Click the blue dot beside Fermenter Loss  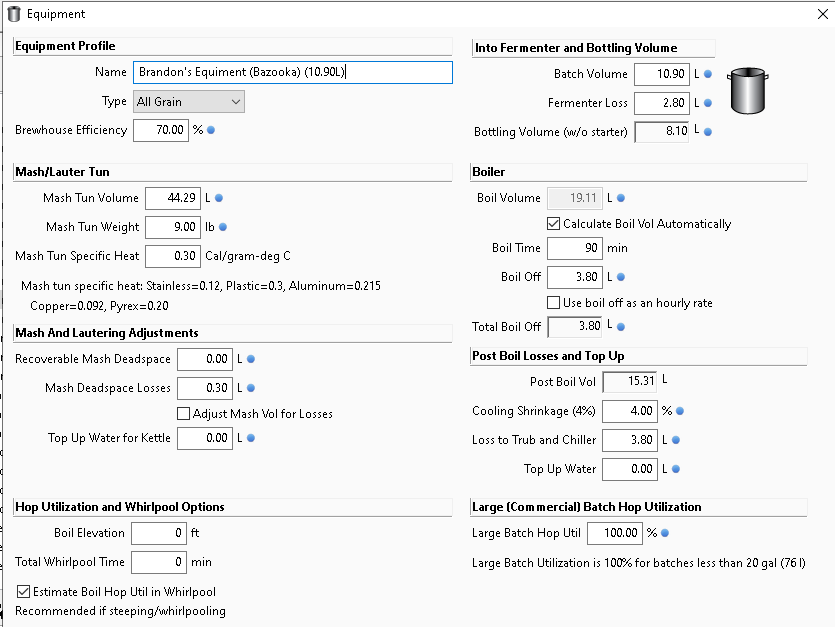pos(708,103)
